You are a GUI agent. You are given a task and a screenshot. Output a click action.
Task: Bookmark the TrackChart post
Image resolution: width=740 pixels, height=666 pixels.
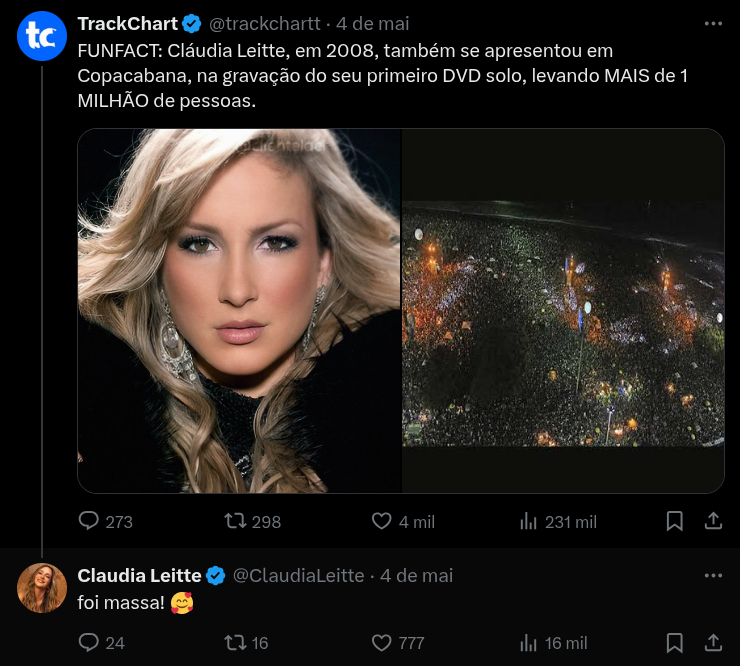tap(675, 521)
